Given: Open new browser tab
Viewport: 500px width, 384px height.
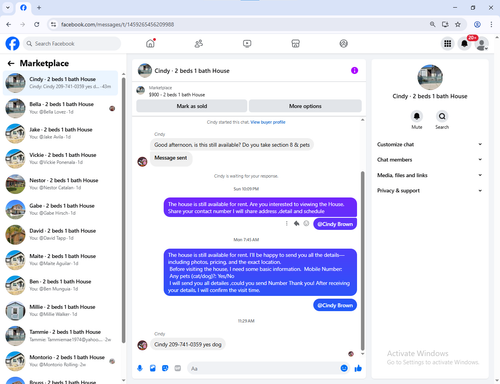Looking at the screenshot, I should pyautogui.click(x=39, y=7).
